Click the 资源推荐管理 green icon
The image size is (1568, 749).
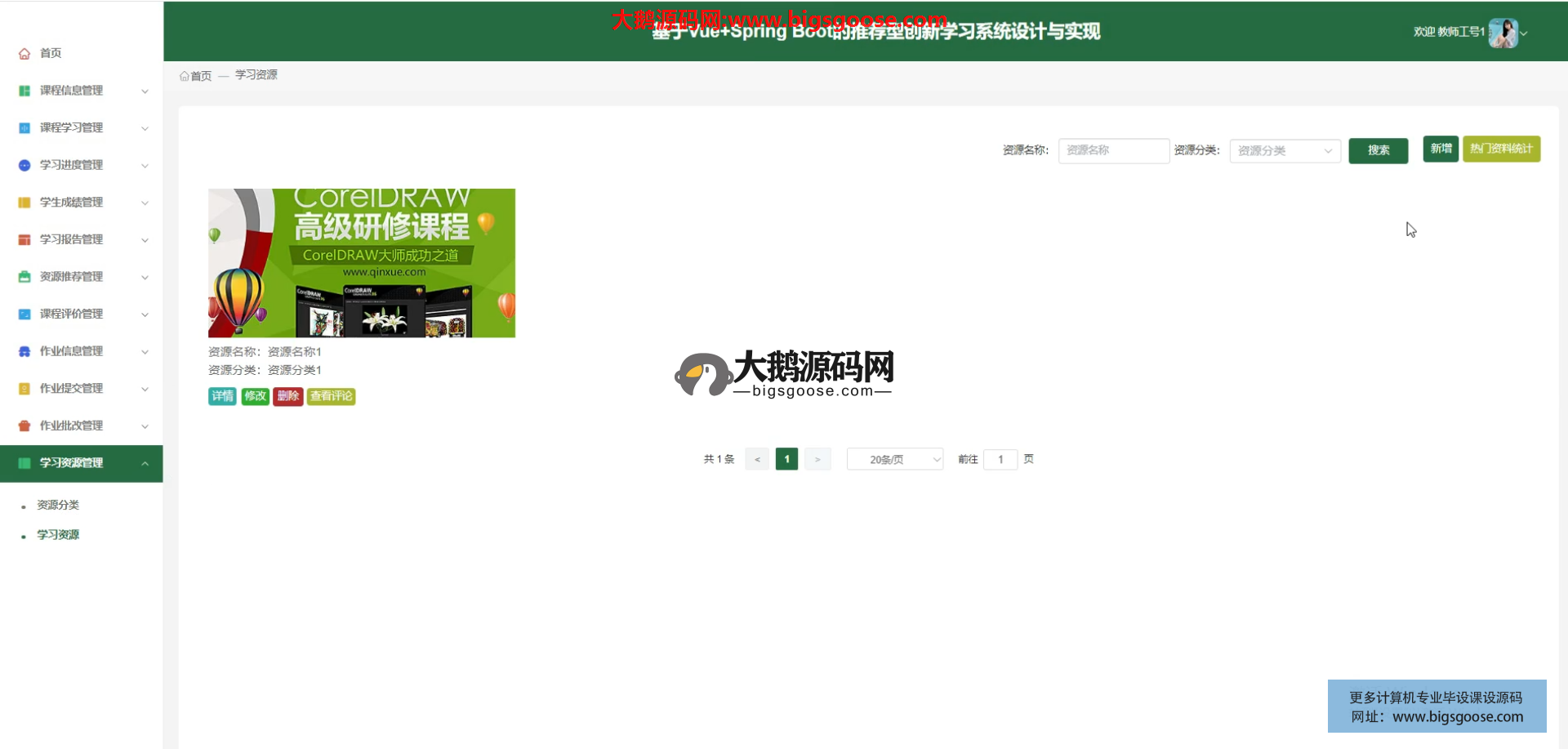click(24, 277)
